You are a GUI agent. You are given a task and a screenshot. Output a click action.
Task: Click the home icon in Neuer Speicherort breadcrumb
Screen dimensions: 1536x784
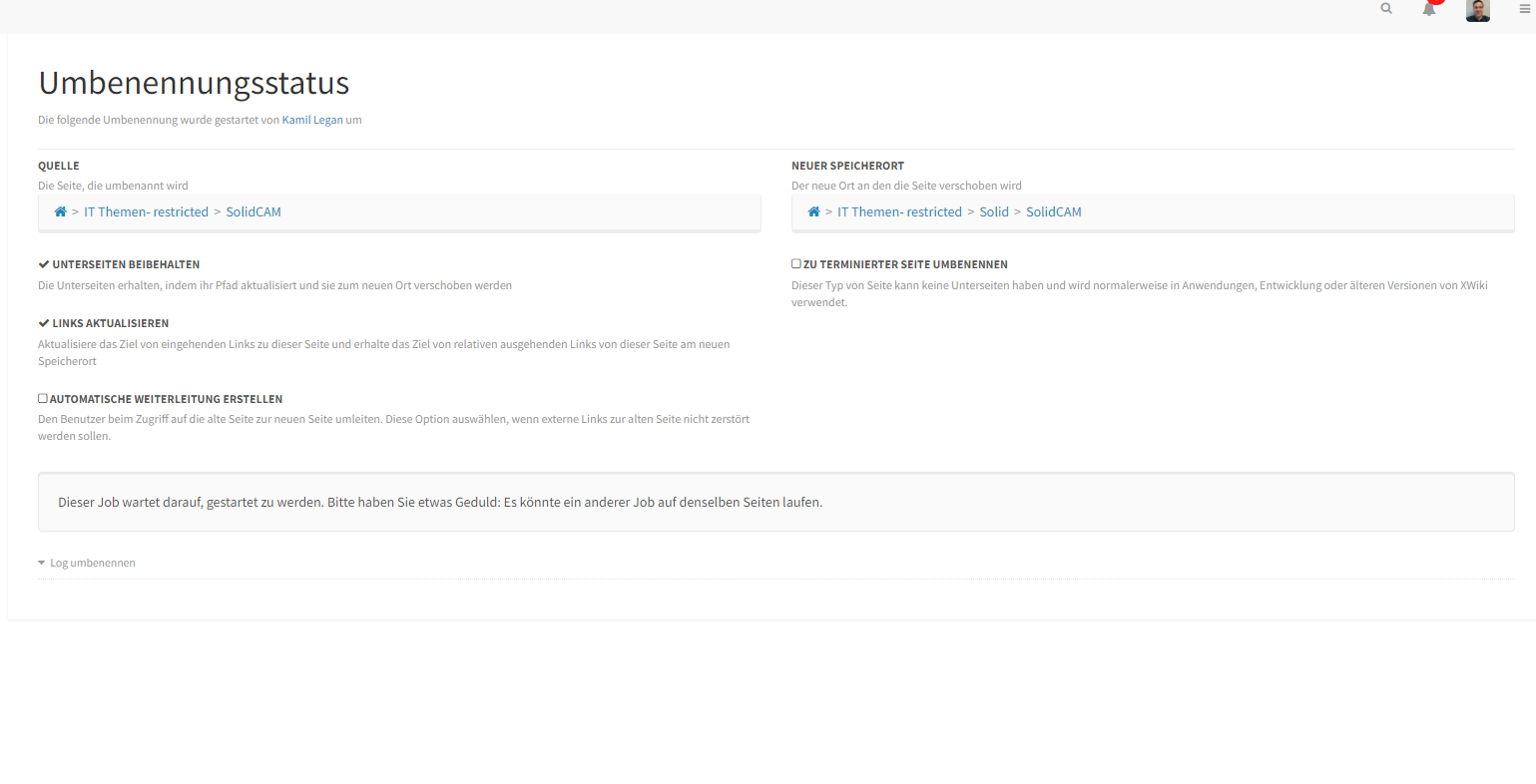813,211
